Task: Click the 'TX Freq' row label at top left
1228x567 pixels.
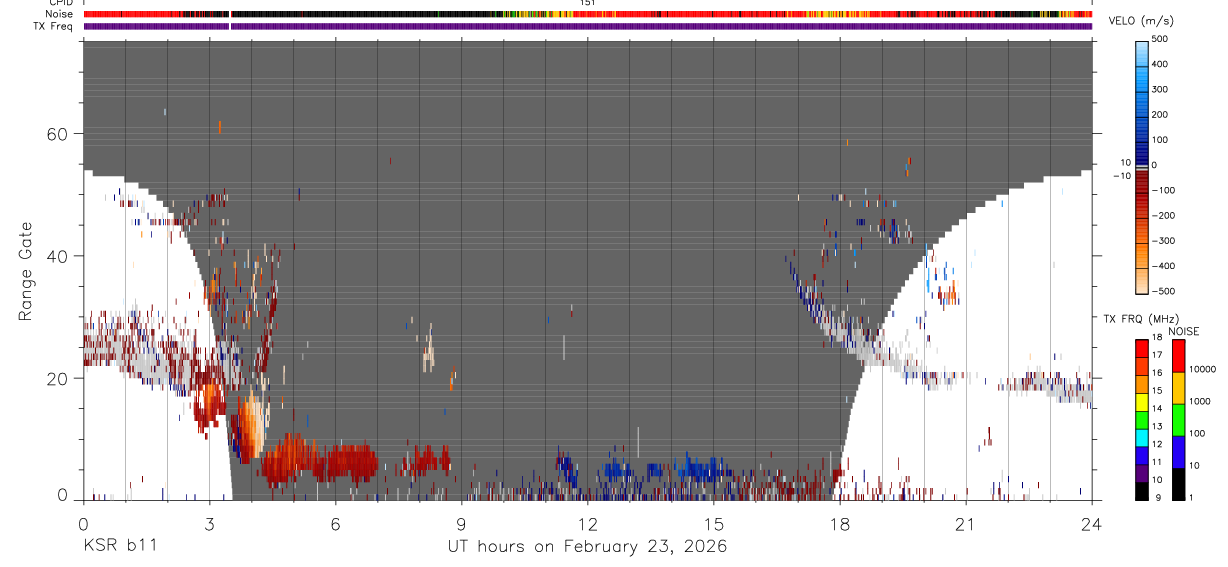Action: point(54,26)
